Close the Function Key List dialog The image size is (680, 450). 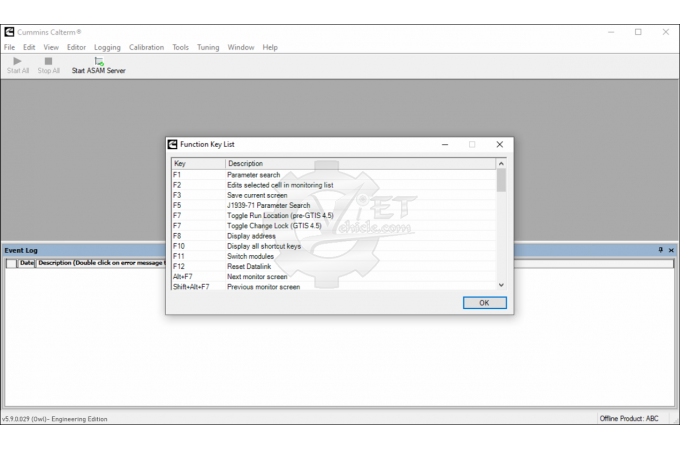[500, 144]
